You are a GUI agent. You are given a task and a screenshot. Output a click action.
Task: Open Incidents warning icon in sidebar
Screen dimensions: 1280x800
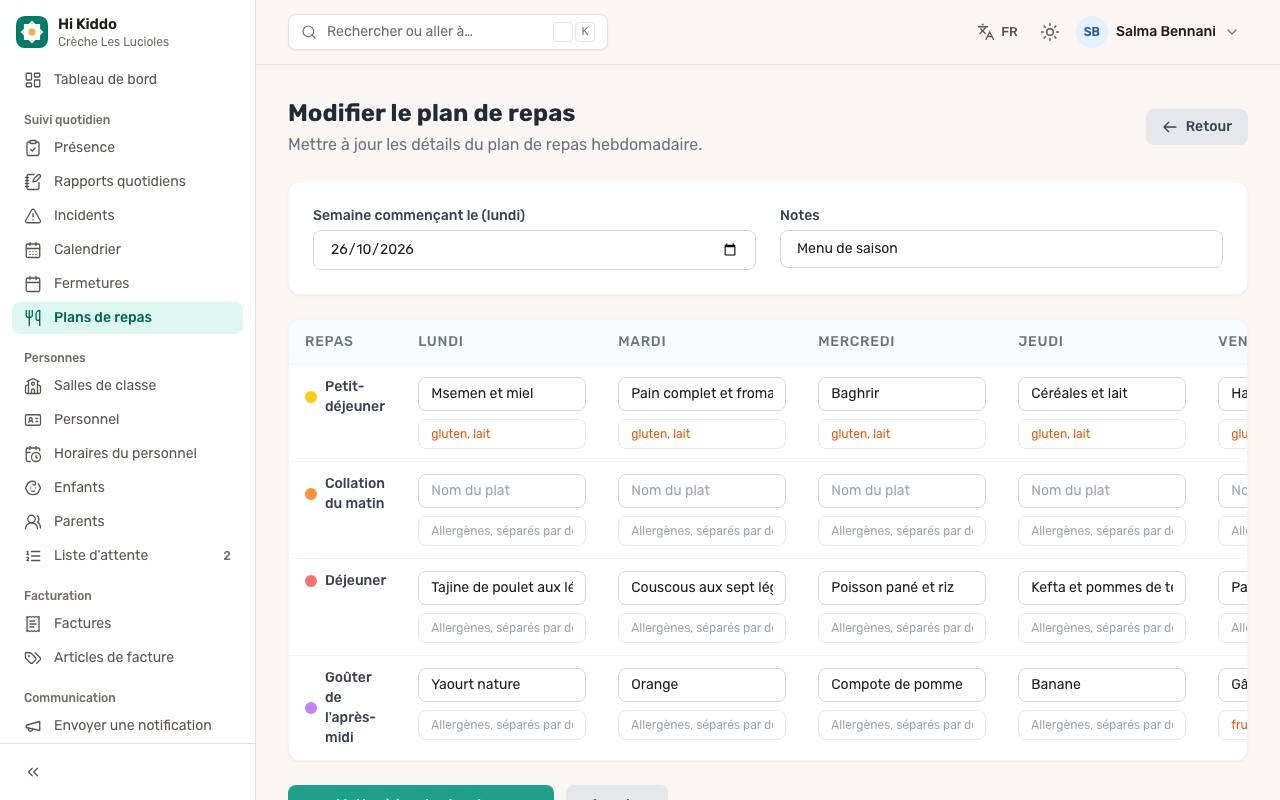[33, 216]
